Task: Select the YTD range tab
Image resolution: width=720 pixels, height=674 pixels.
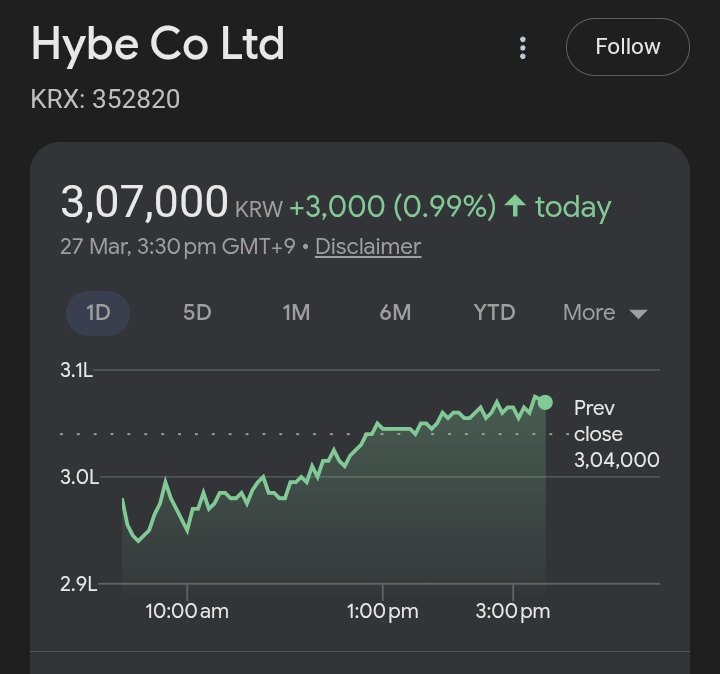Action: (x=494, y=312)
